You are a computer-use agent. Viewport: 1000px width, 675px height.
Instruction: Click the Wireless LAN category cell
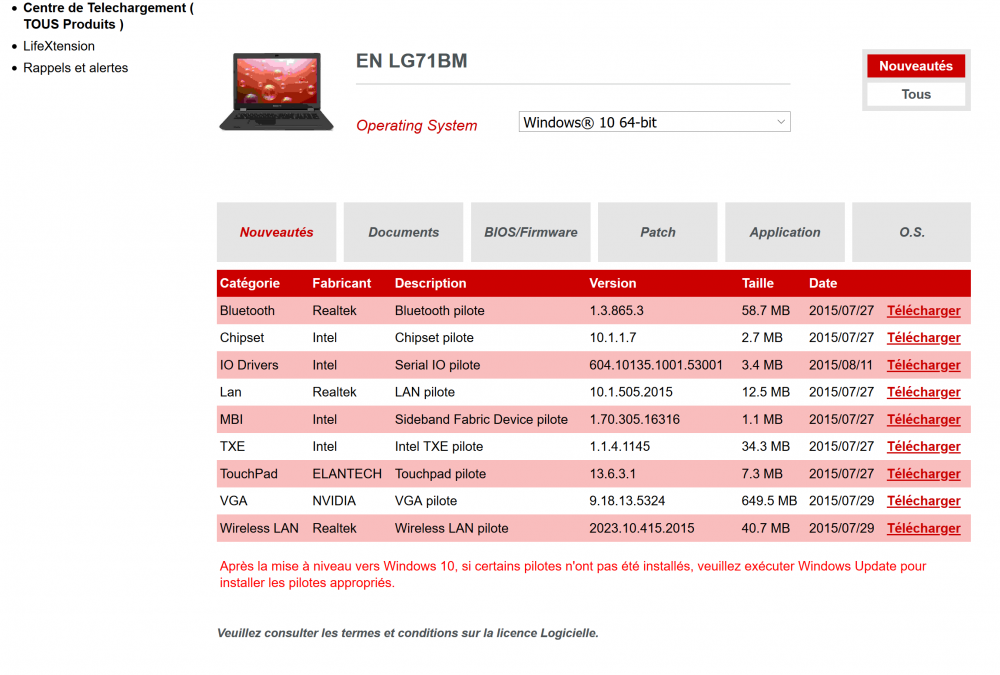(259, 528)
